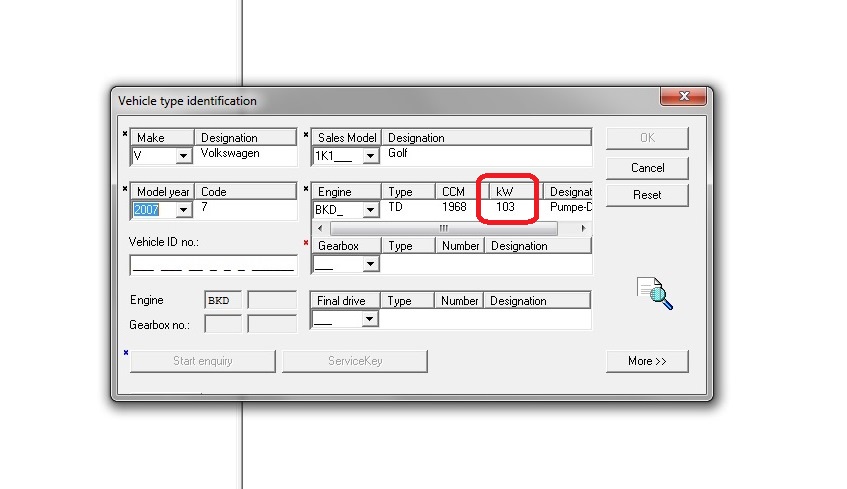
Task: Close the Vehicle type identification dialog
Action: 685,97
